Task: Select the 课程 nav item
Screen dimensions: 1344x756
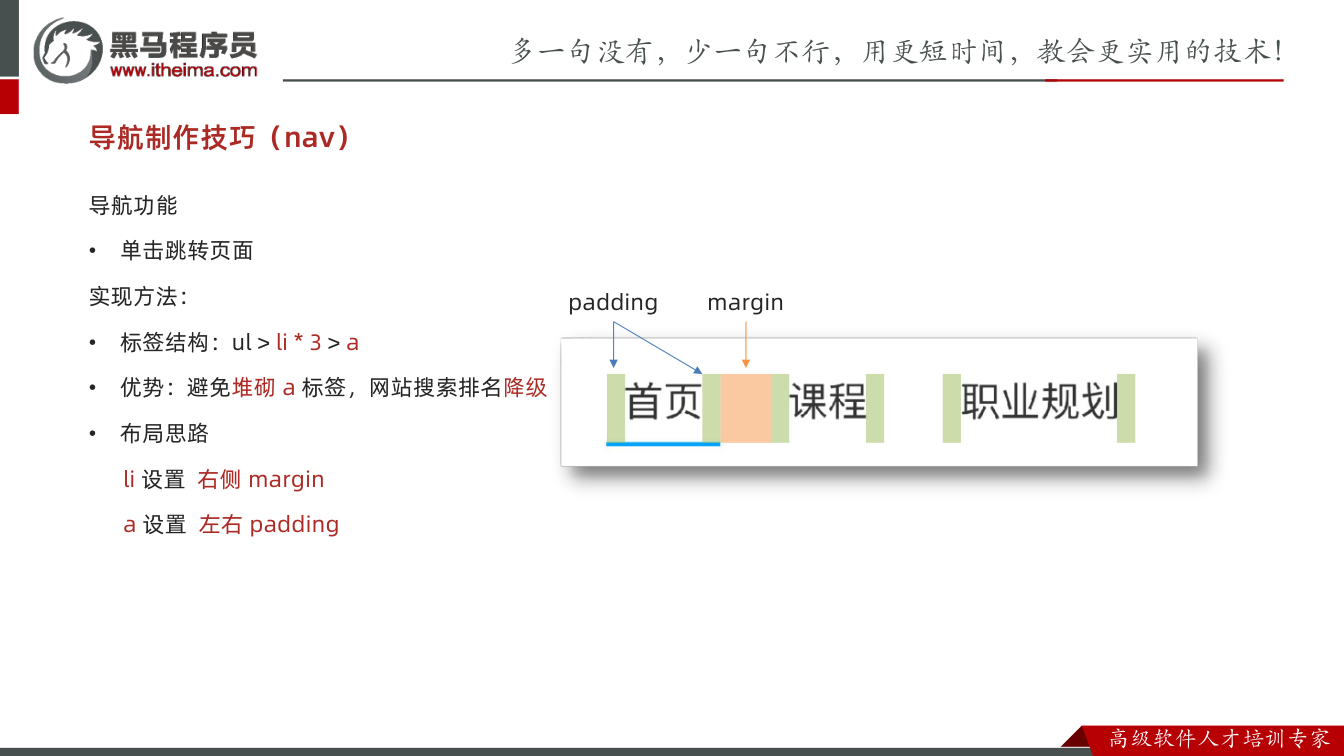Action: click(x=828, y=402)
